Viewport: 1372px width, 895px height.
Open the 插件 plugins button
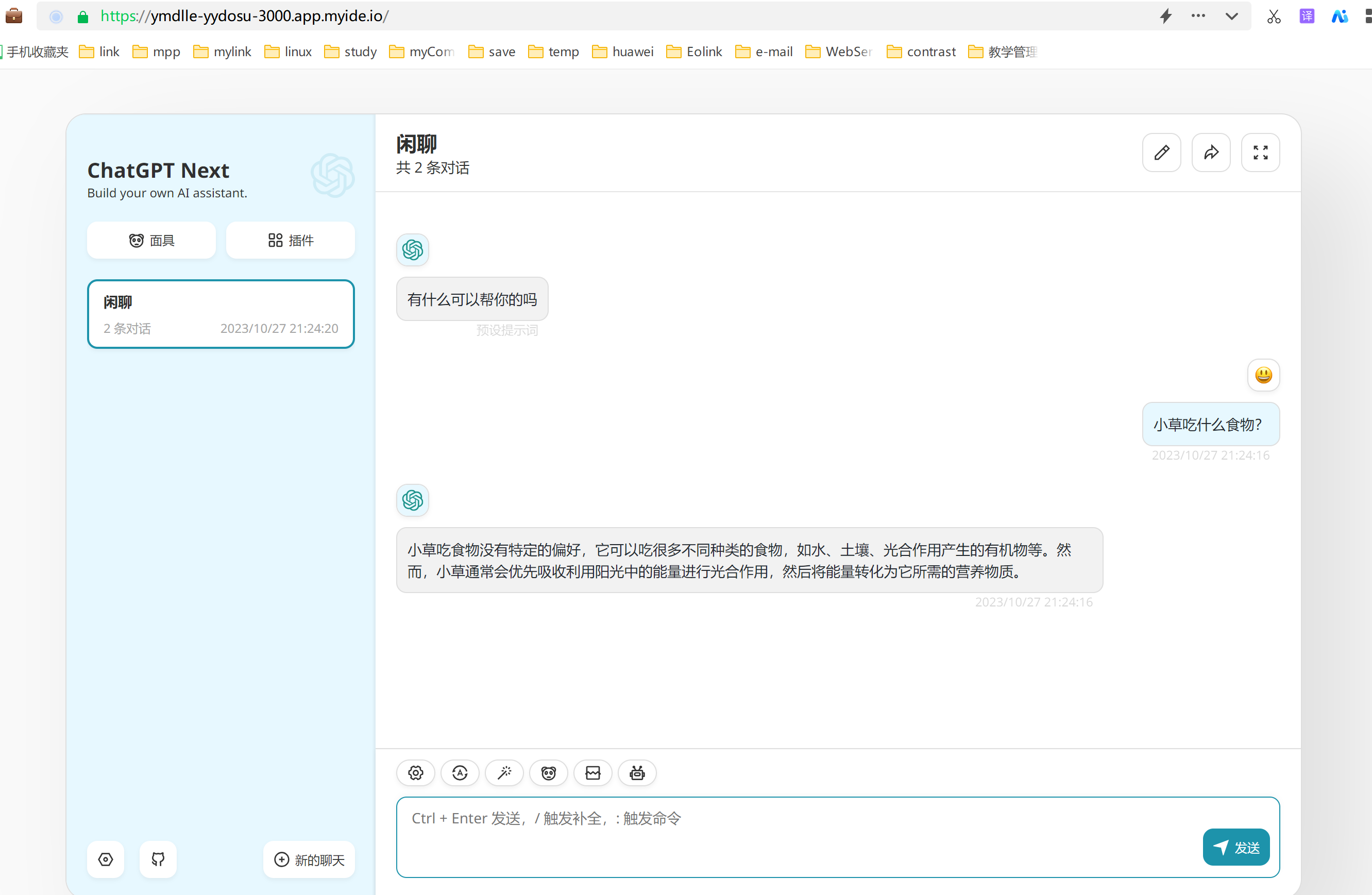[291, 241]
